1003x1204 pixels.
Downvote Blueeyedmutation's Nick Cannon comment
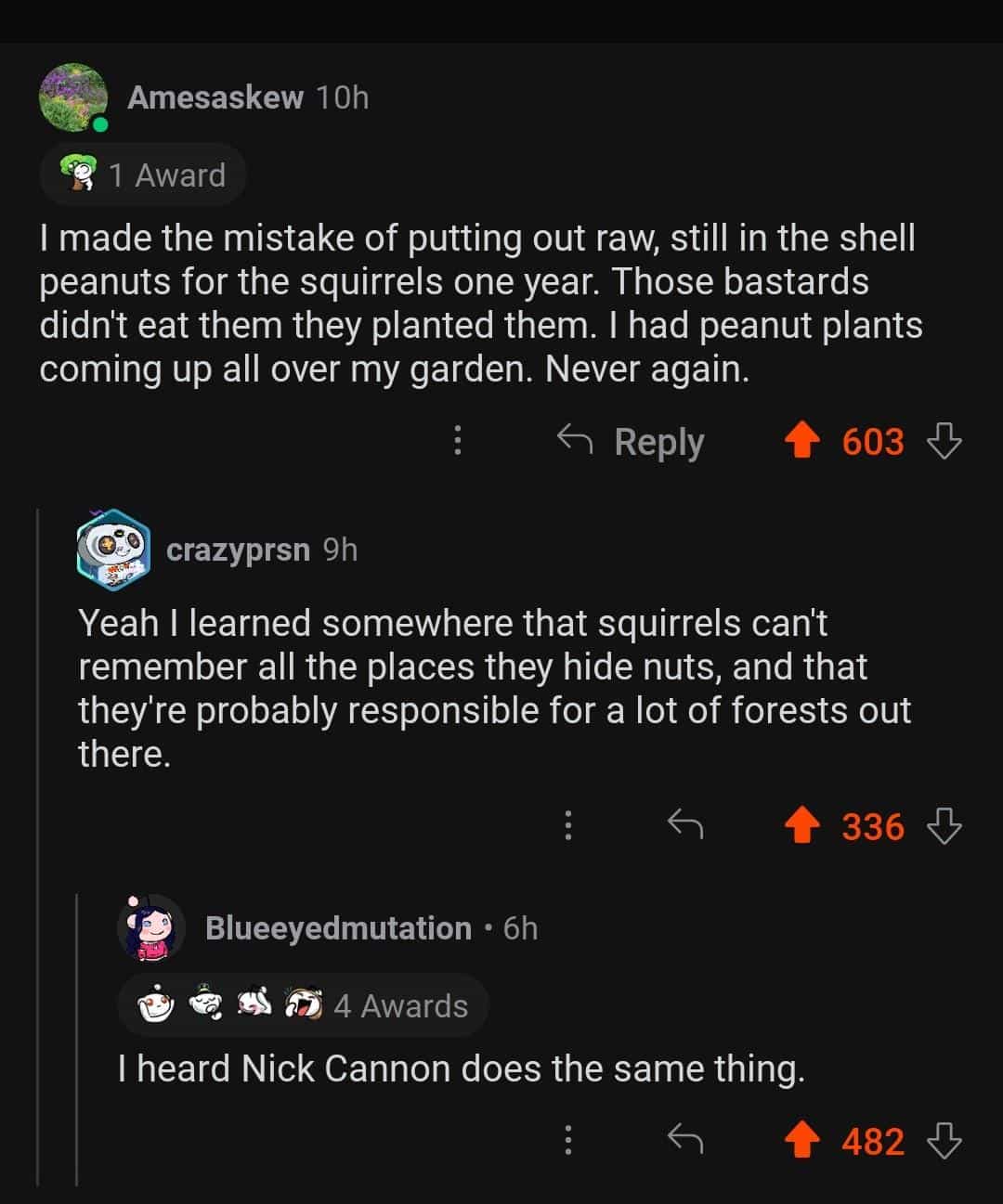point(944,1141)
